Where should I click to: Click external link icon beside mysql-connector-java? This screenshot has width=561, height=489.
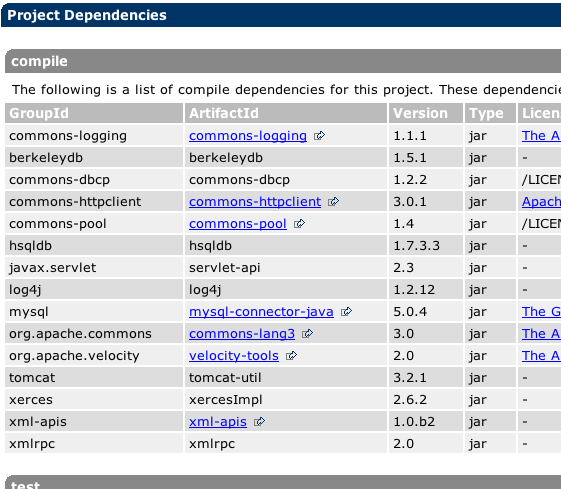point(346,312)
